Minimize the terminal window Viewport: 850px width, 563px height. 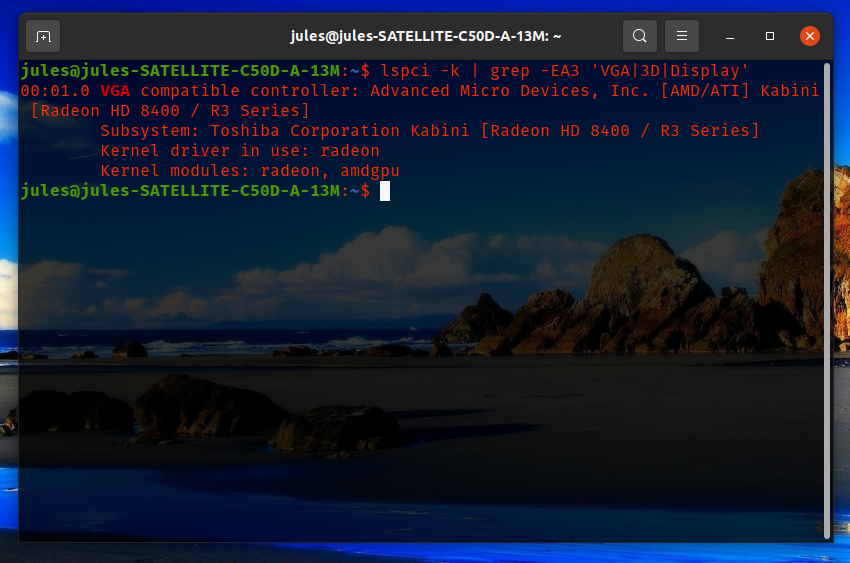point(730,36)
